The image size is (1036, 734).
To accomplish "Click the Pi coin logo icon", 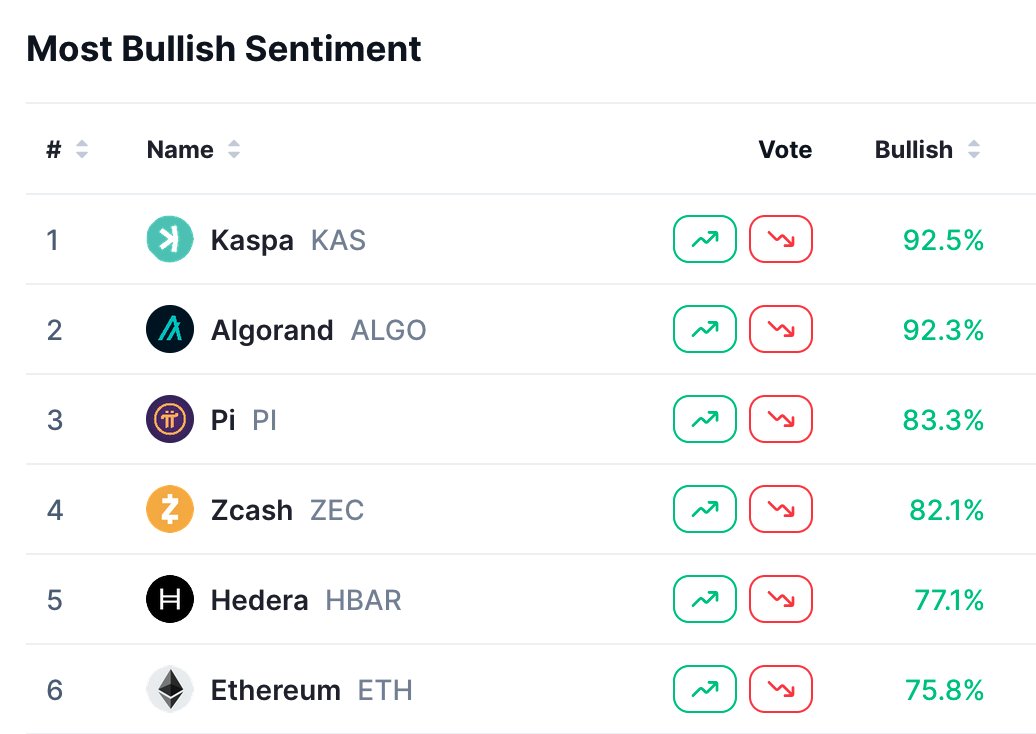I will pyautogui.click(x=170, y=420).
